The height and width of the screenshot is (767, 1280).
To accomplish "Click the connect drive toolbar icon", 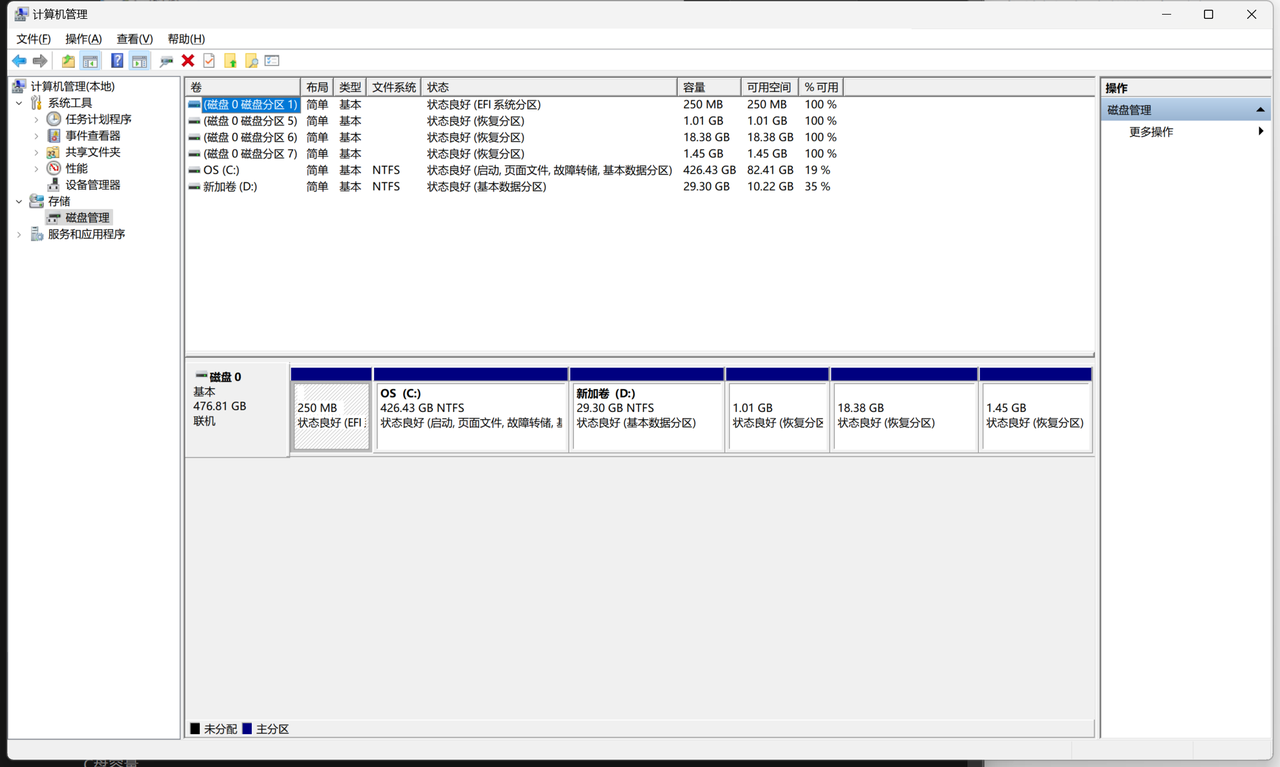I will [166, 61].
